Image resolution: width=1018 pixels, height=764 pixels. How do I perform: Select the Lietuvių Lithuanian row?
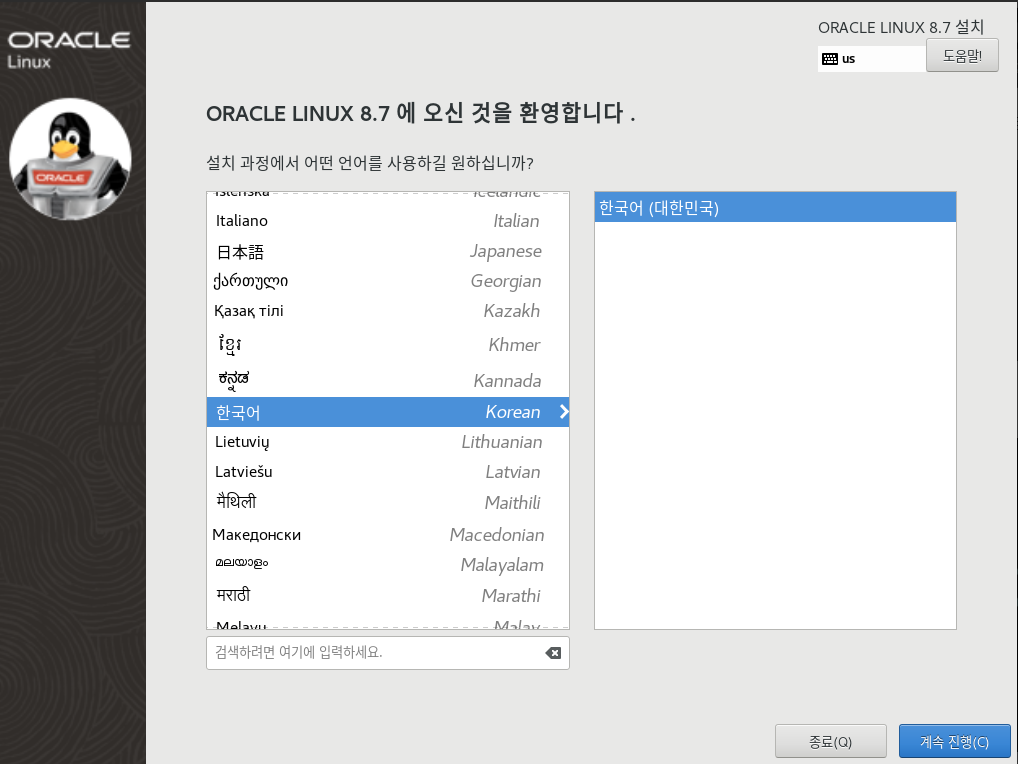tap(388, 442)
